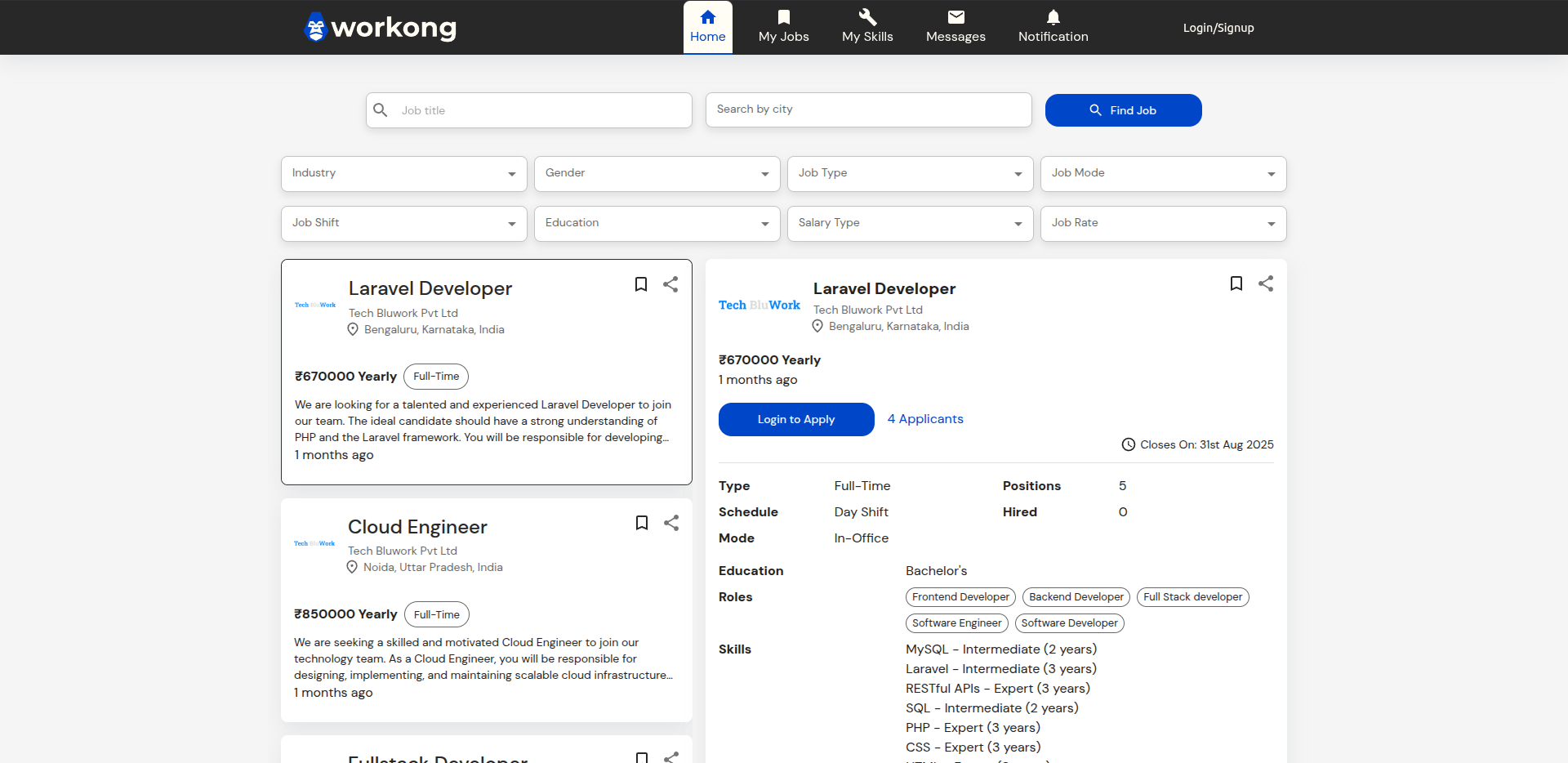Click 'CSS - Expert (3 years)' skill

coord(973,747)
